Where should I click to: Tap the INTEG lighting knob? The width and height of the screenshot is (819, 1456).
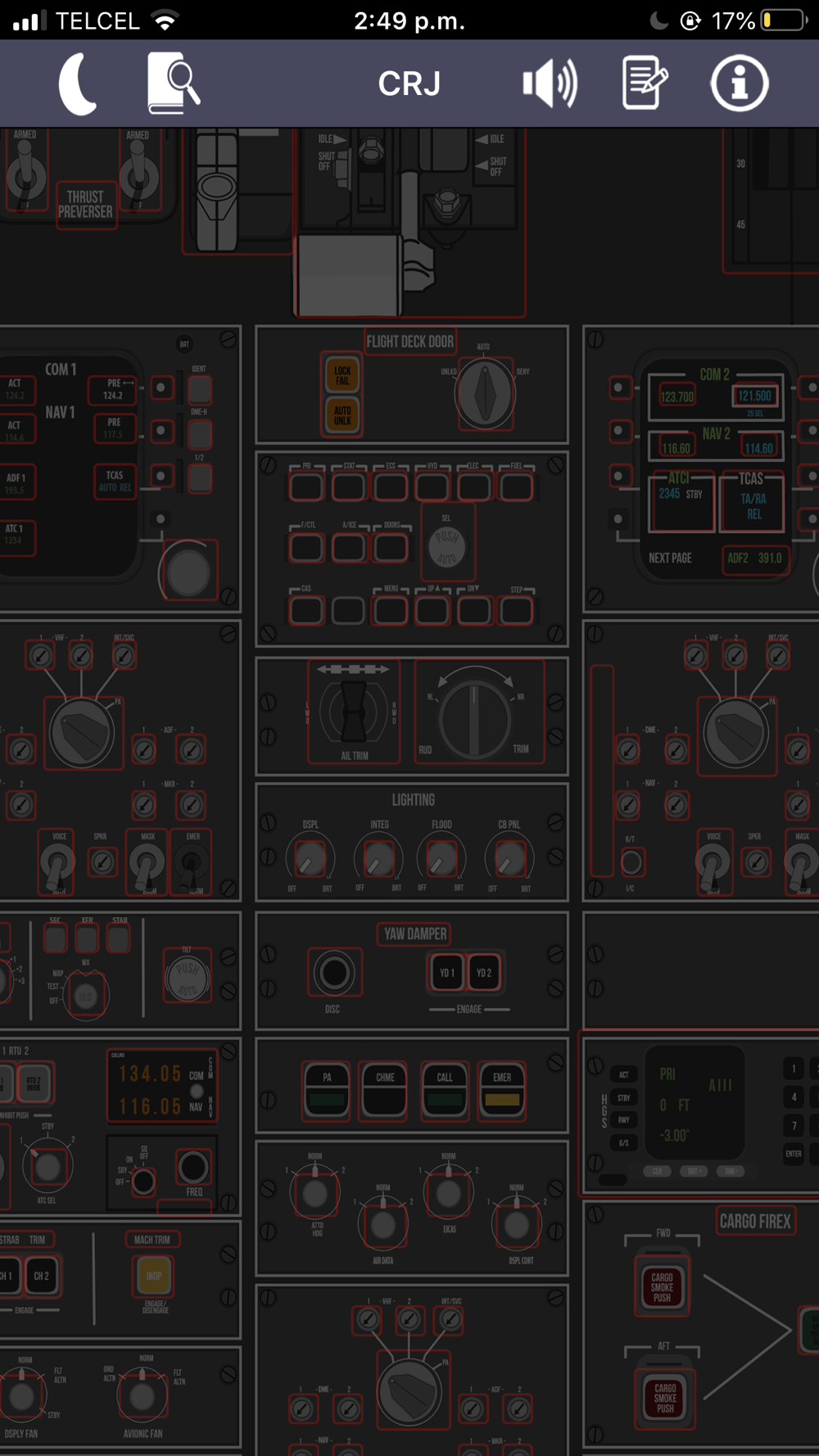pyautogui.click(x=378, y=860)
